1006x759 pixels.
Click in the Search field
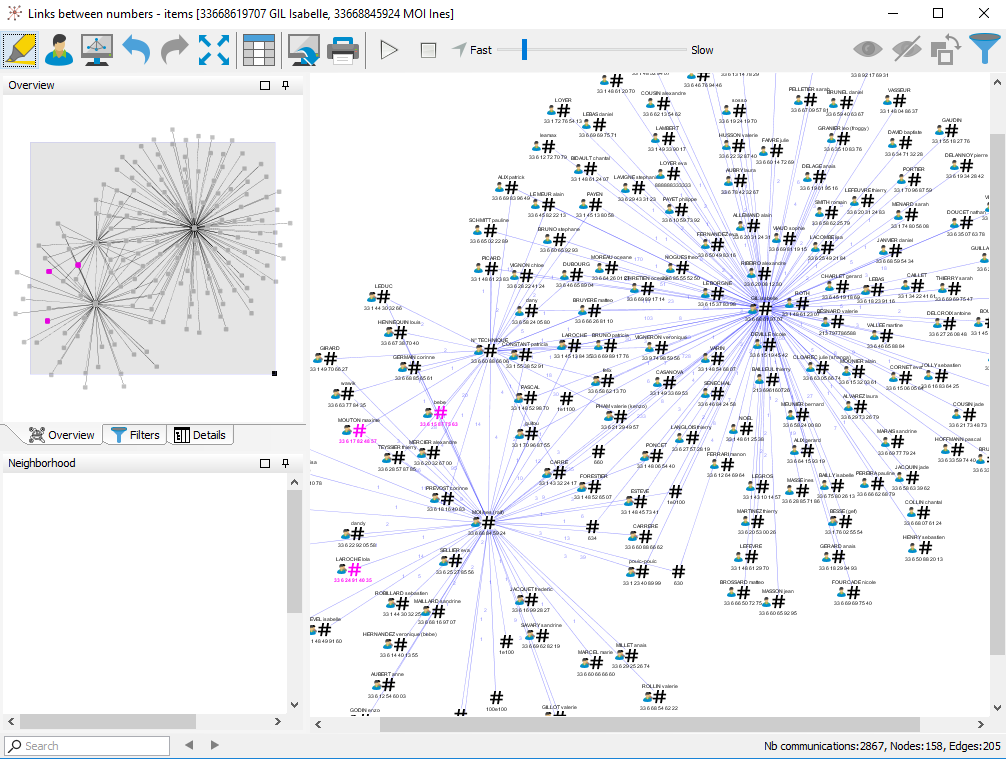coord(88,746)
